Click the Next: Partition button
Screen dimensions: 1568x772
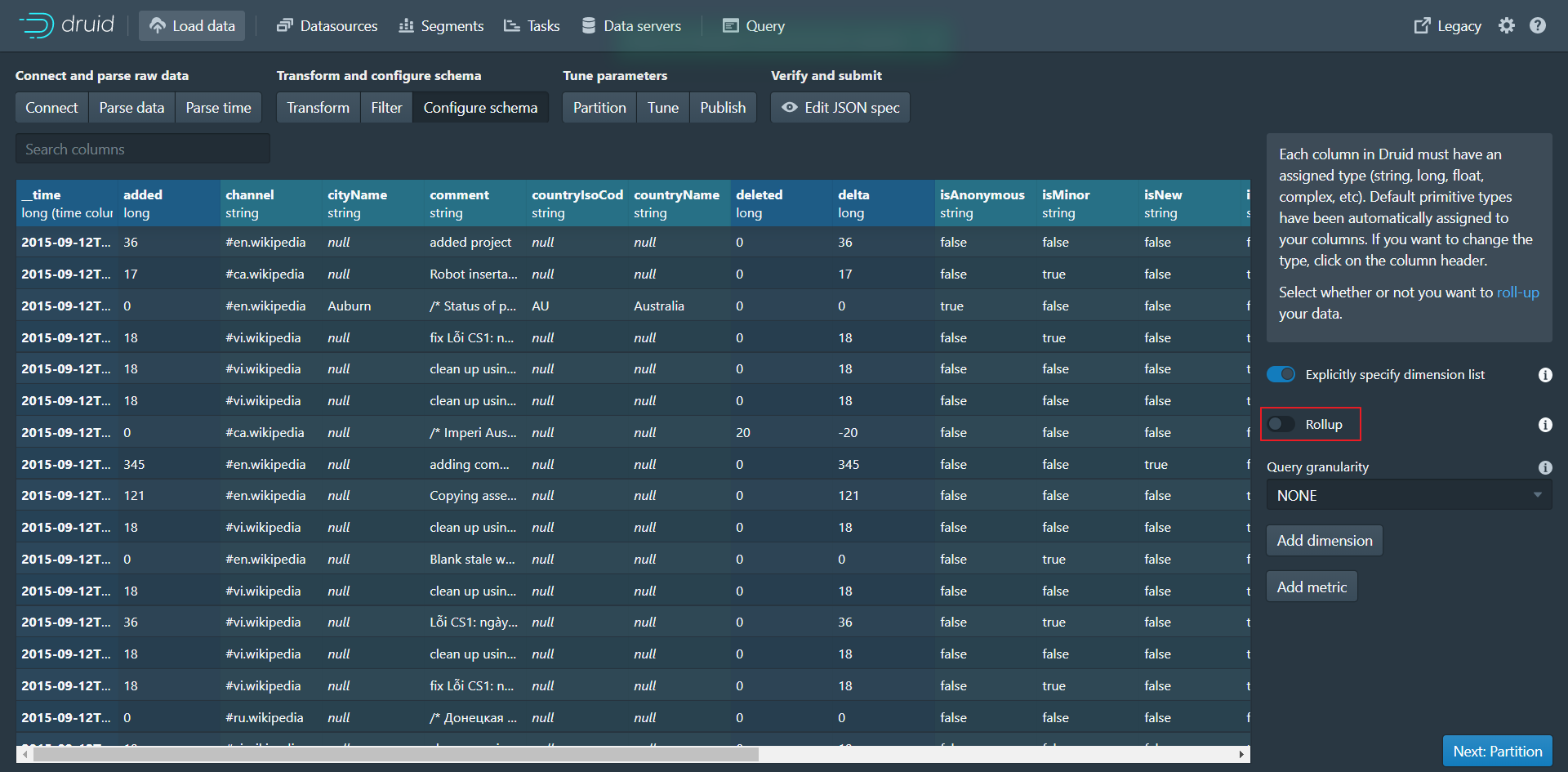(x=1497, y=751)
